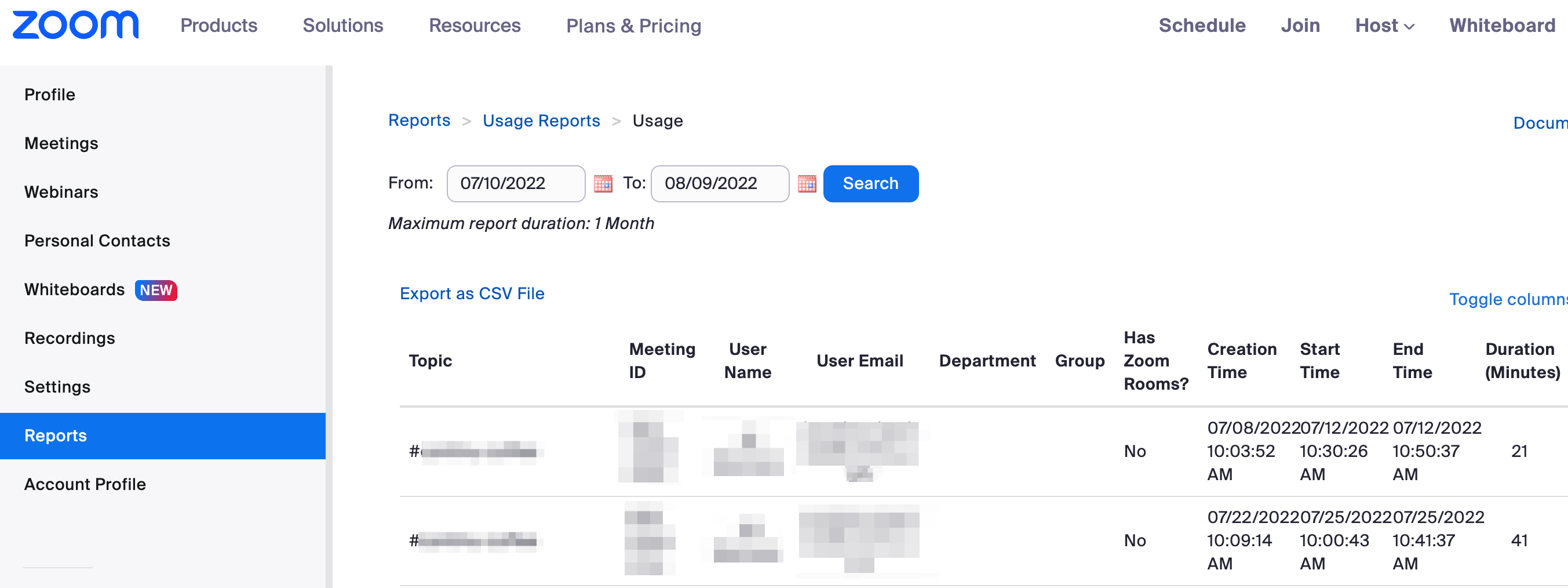1568x588 pixels.
Task: Open the Products menu
Action: click(x=218, y=26)
